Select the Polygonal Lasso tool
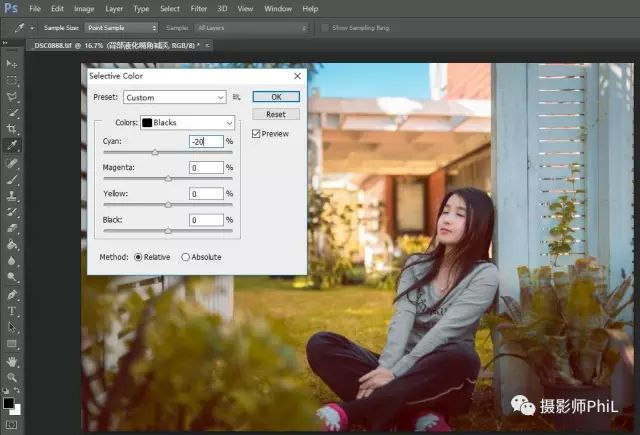Image resolution: width=640 pixels, height=435 pixels. pos(11,97)
